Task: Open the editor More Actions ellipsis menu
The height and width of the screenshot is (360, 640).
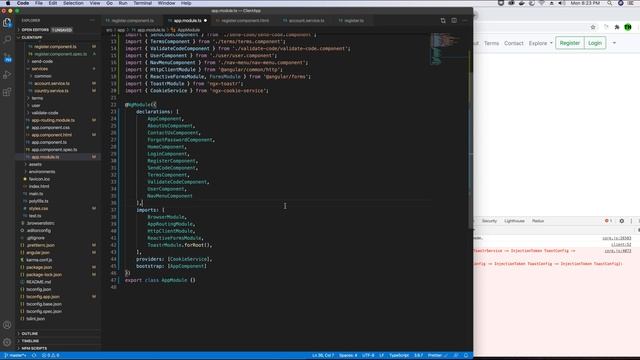Action: tap(464, 20)
